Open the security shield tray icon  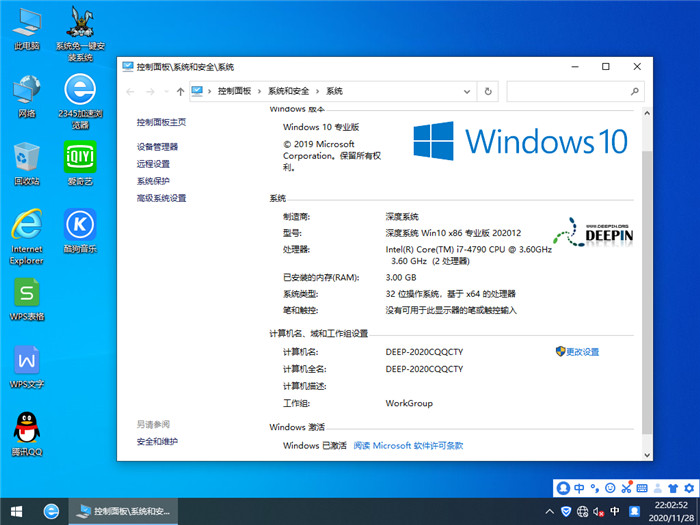click(566, 511)
